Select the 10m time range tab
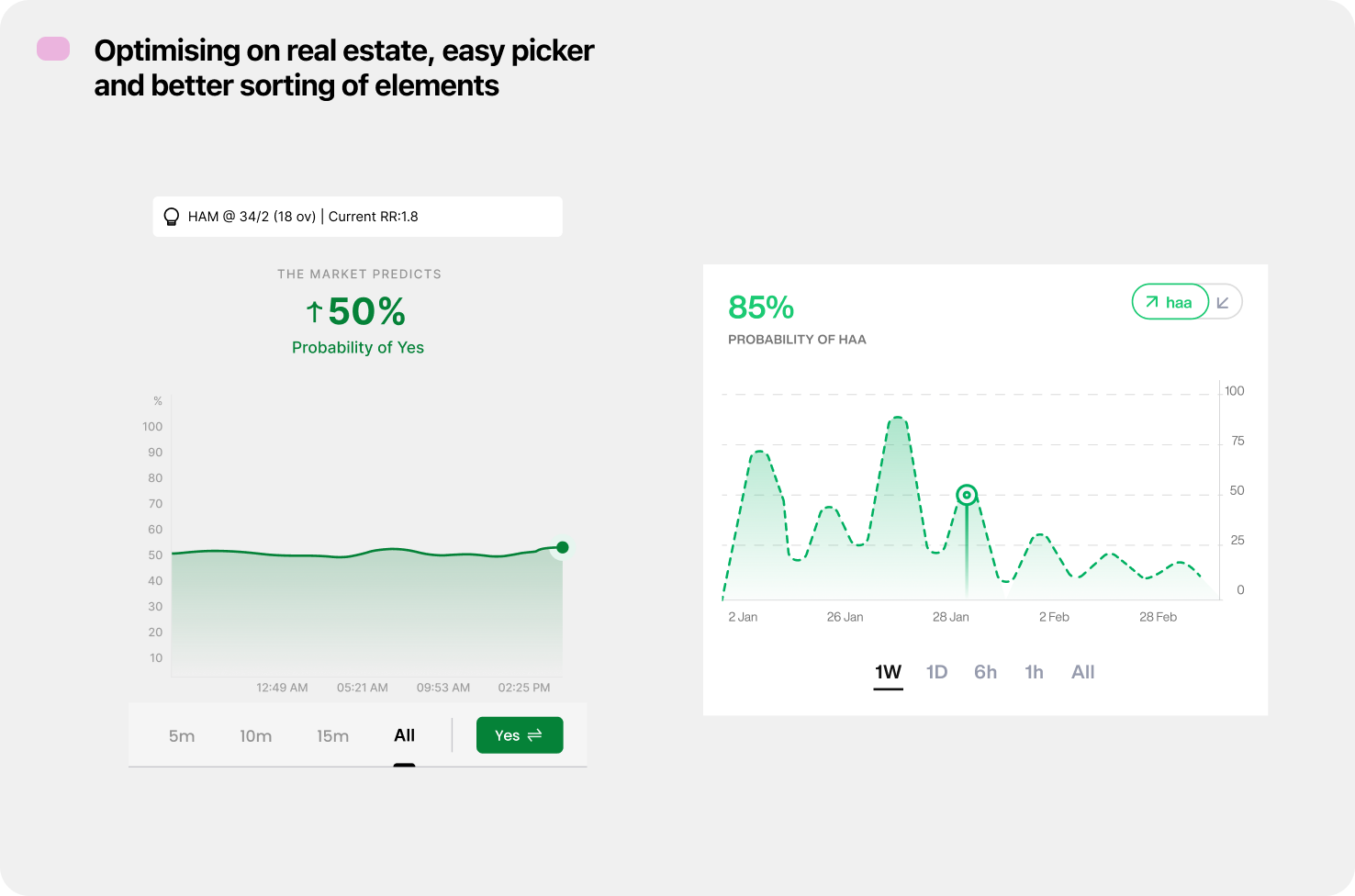 (x=256, y=736)
